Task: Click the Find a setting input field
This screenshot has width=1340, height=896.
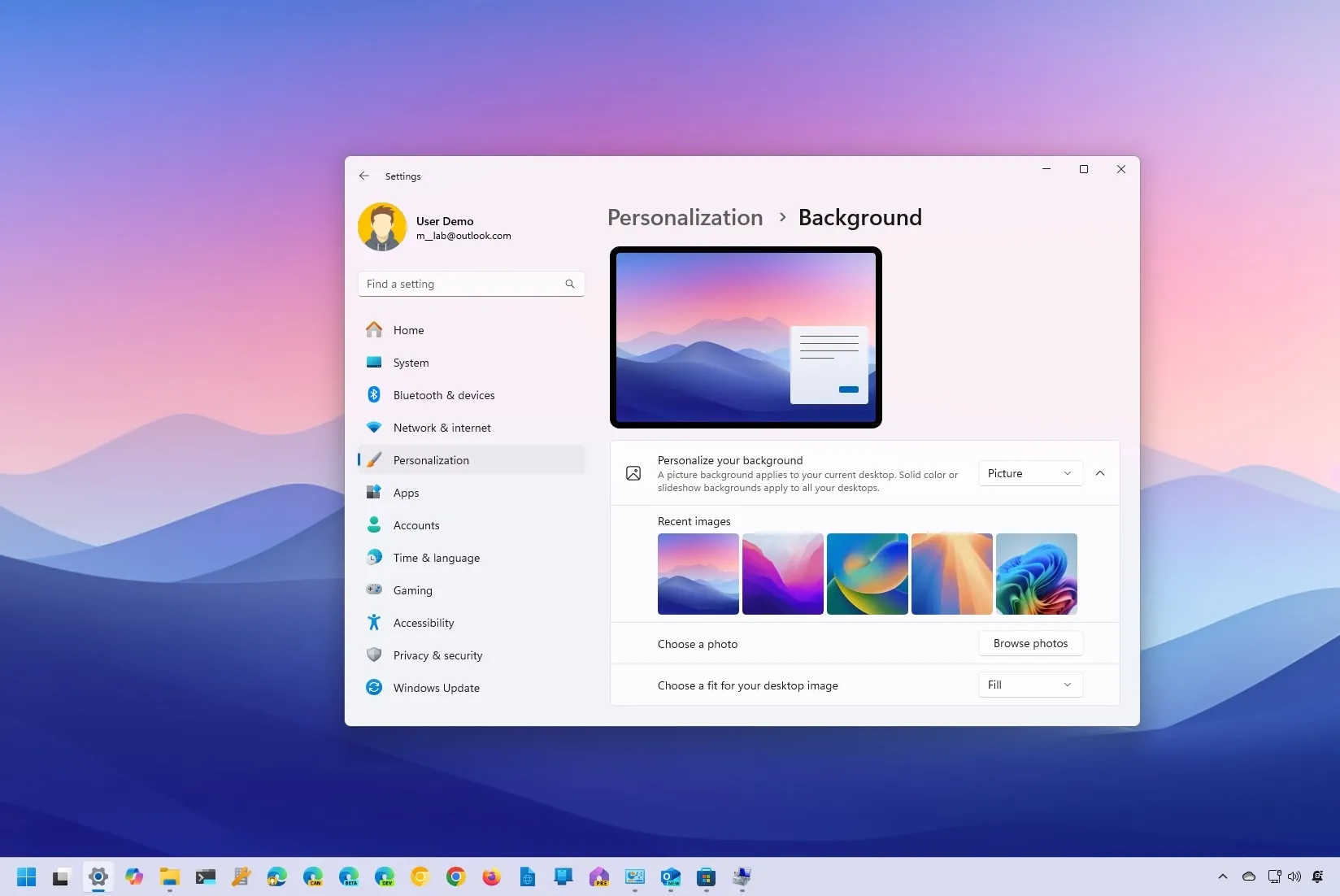Action: [463, 284]
